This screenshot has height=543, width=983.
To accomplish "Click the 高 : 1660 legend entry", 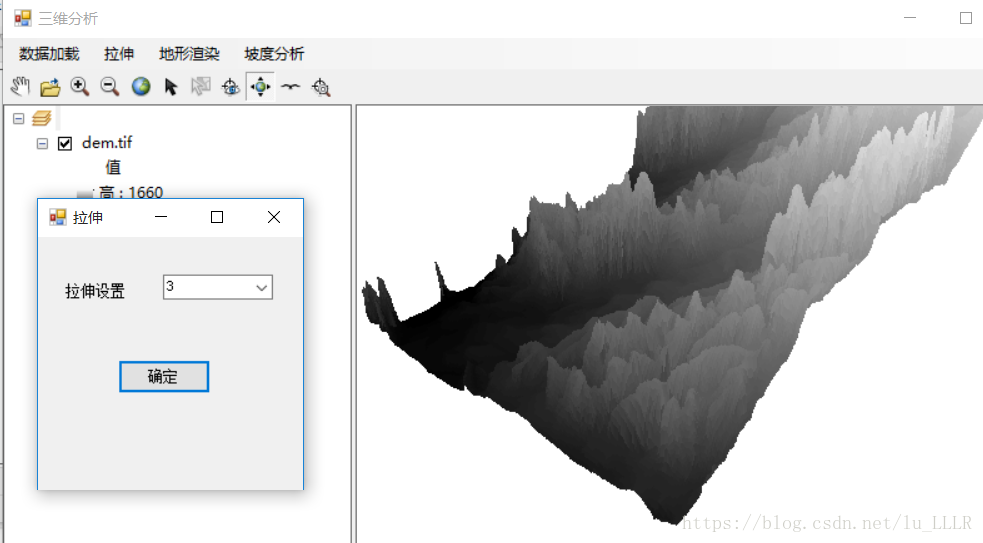I will (130, 191).
